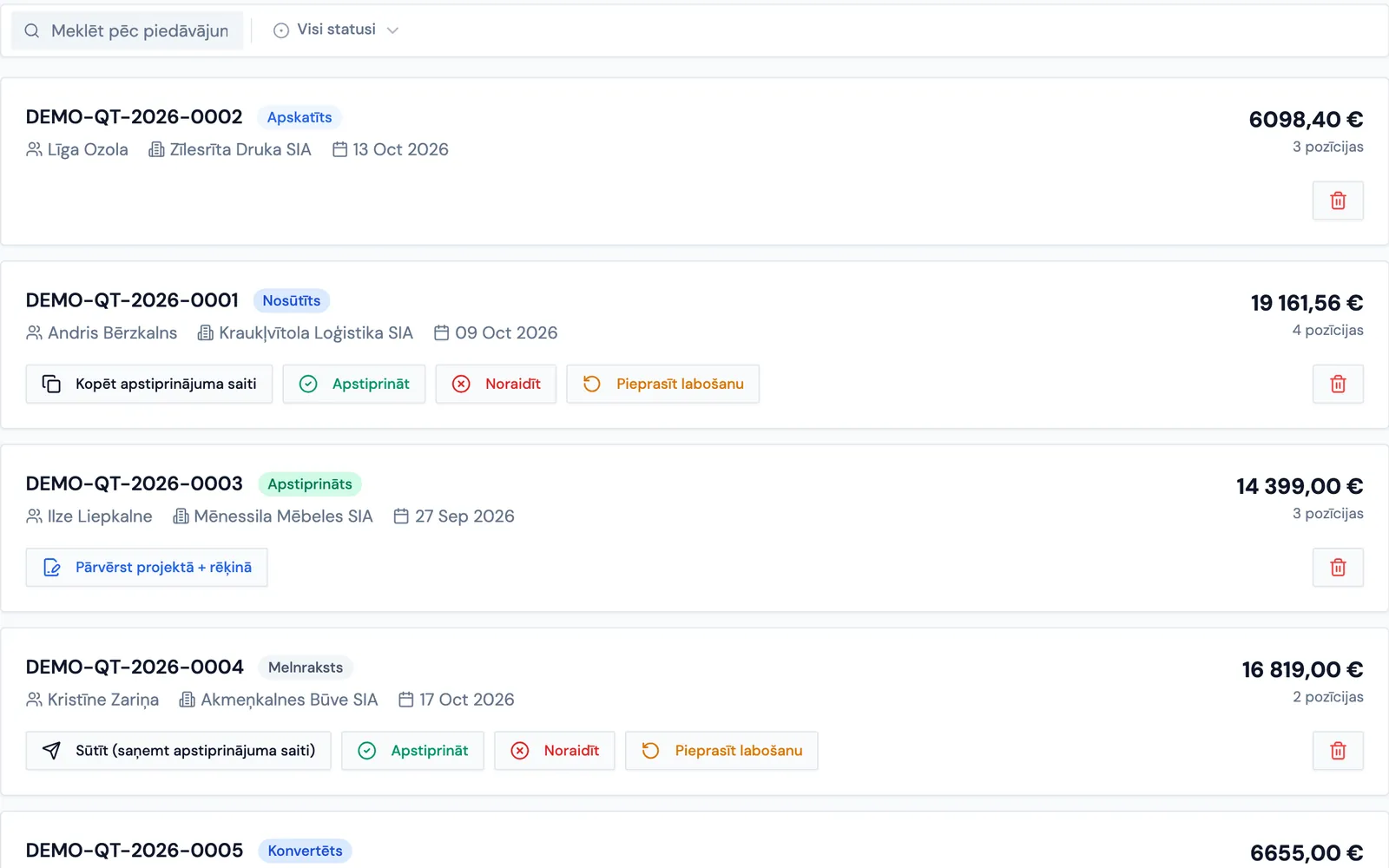
Task: Open quote title DEMO-QT-2026-0001
Action: [x=132, y=300]
